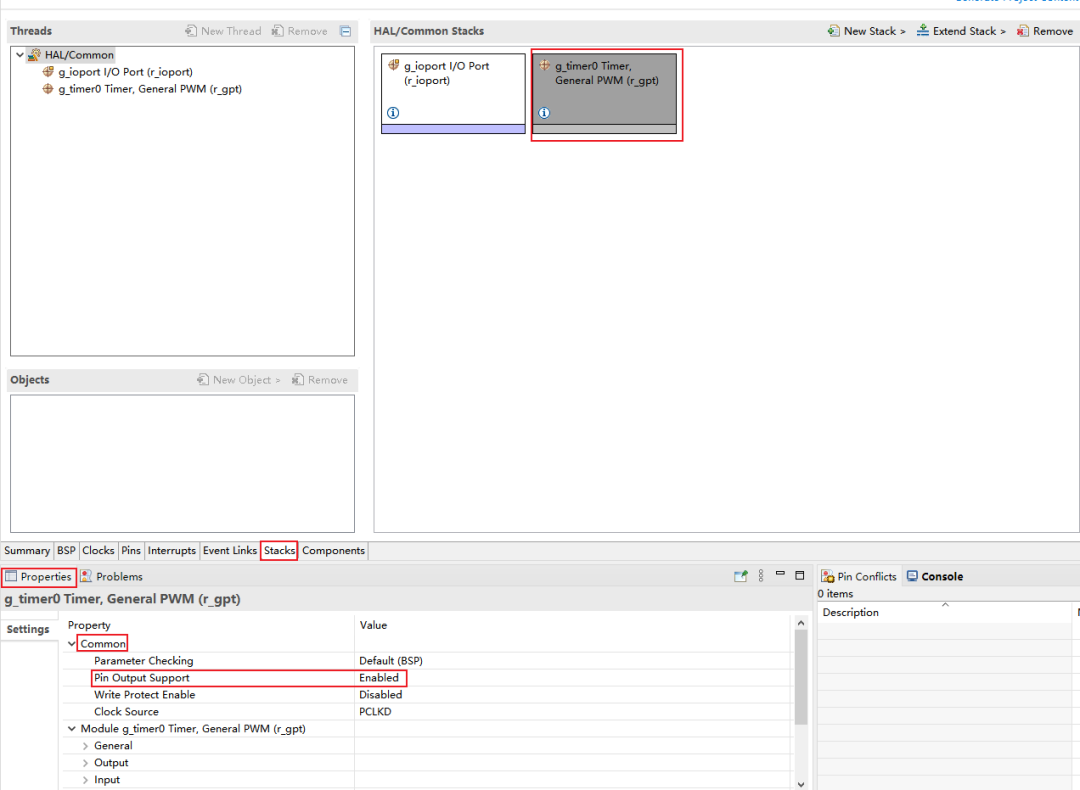Image resolution: width=1080 pixels, height=790 pixels.
Task: Switch to the Clocks tab
Action: (x=98, y=550)
